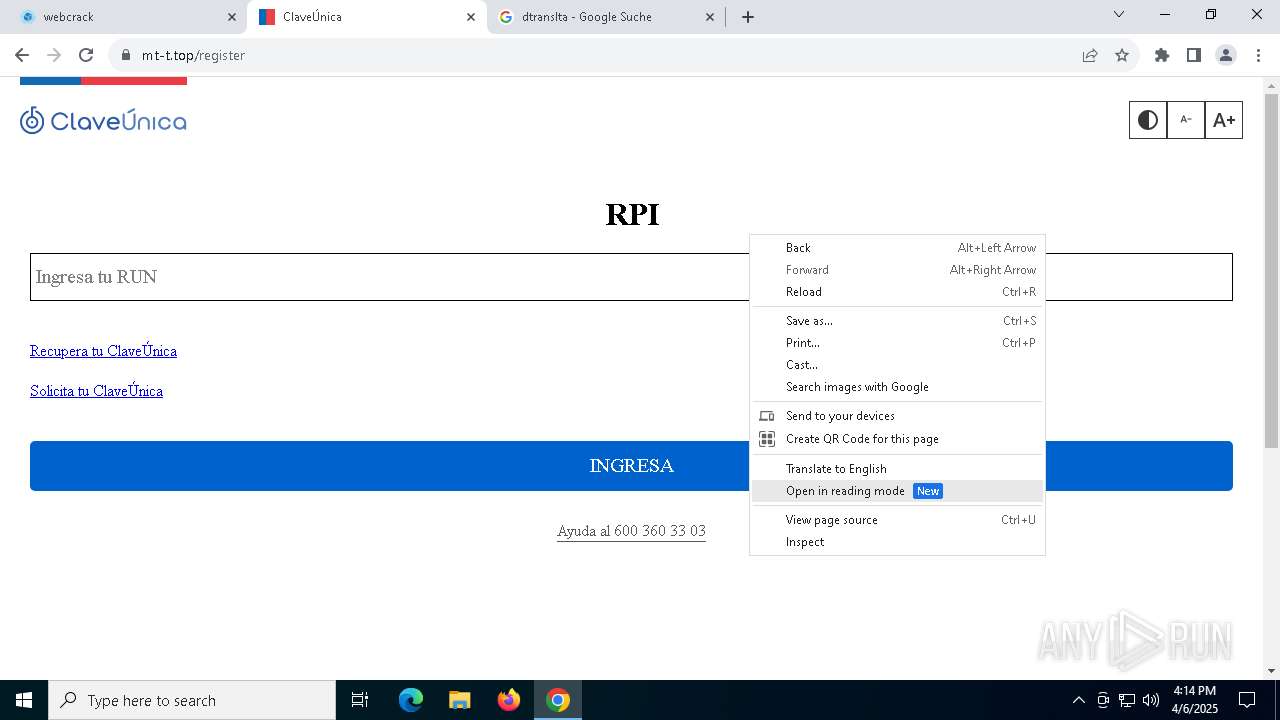Open the volume tray icon
1280x720 pixels.
tap(1151, 700)
